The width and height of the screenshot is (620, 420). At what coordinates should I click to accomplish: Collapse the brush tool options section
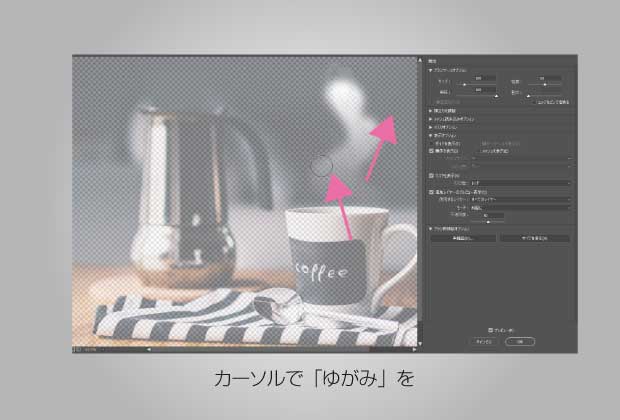pos(431,70)
